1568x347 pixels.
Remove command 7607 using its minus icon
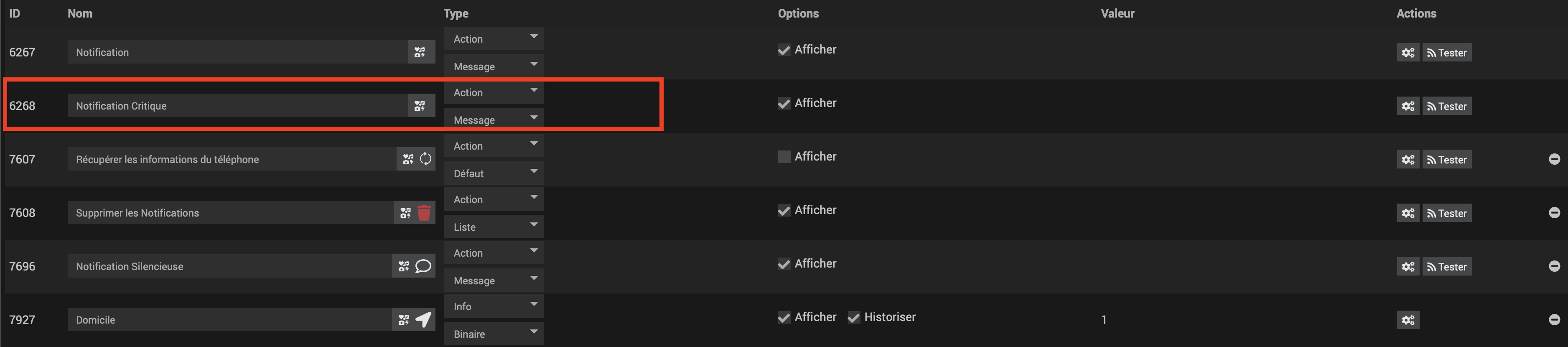(1554, 159)
